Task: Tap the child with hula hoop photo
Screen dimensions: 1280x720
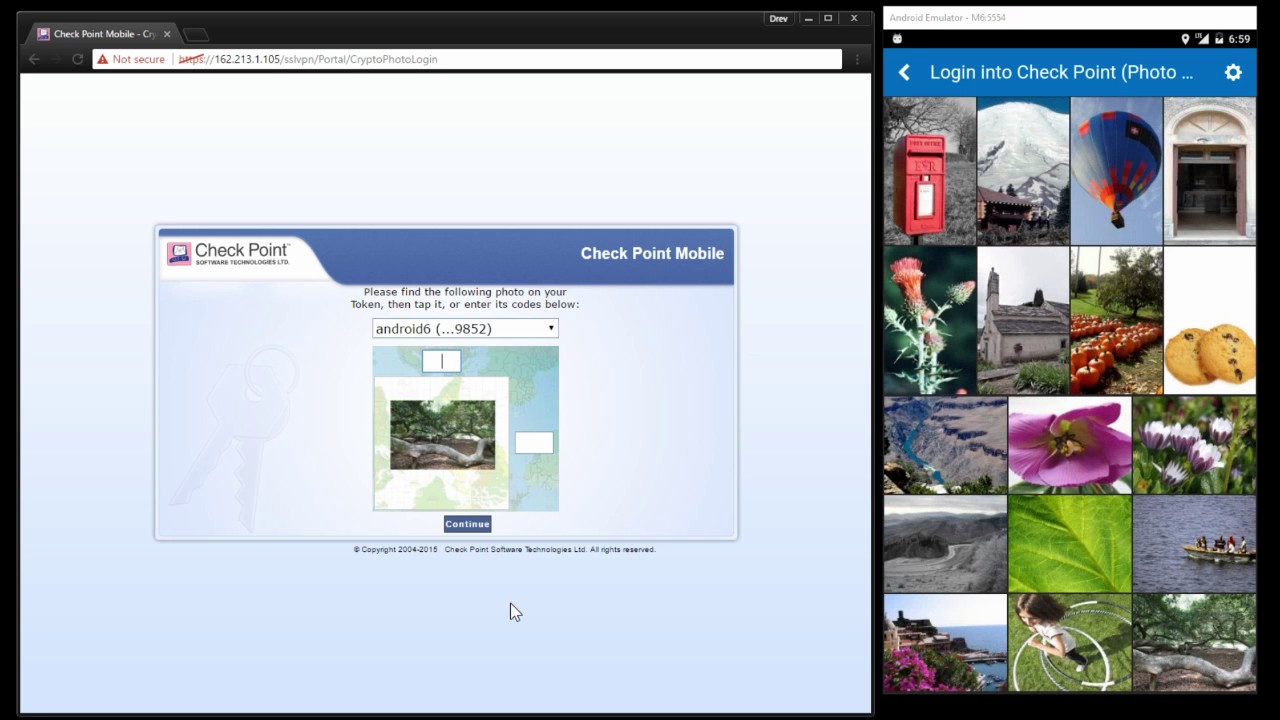Action: tap(1070, 643)
